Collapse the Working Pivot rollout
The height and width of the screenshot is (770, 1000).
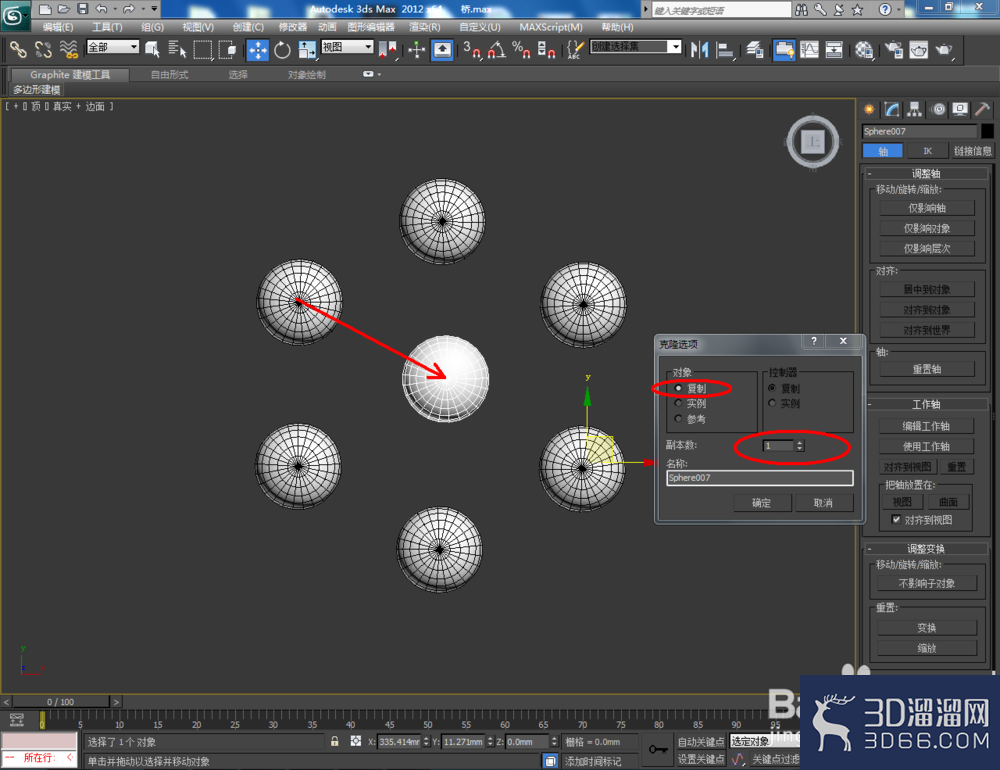pyautogui.click(x=925, y=404)
